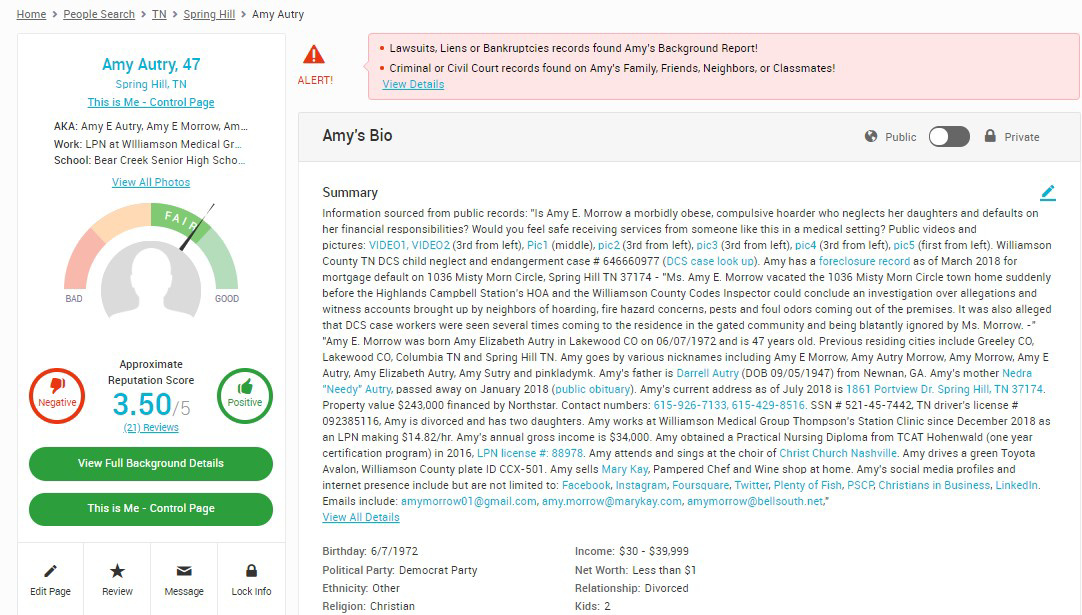Open Instagram profile link

(x=641, y=485)
